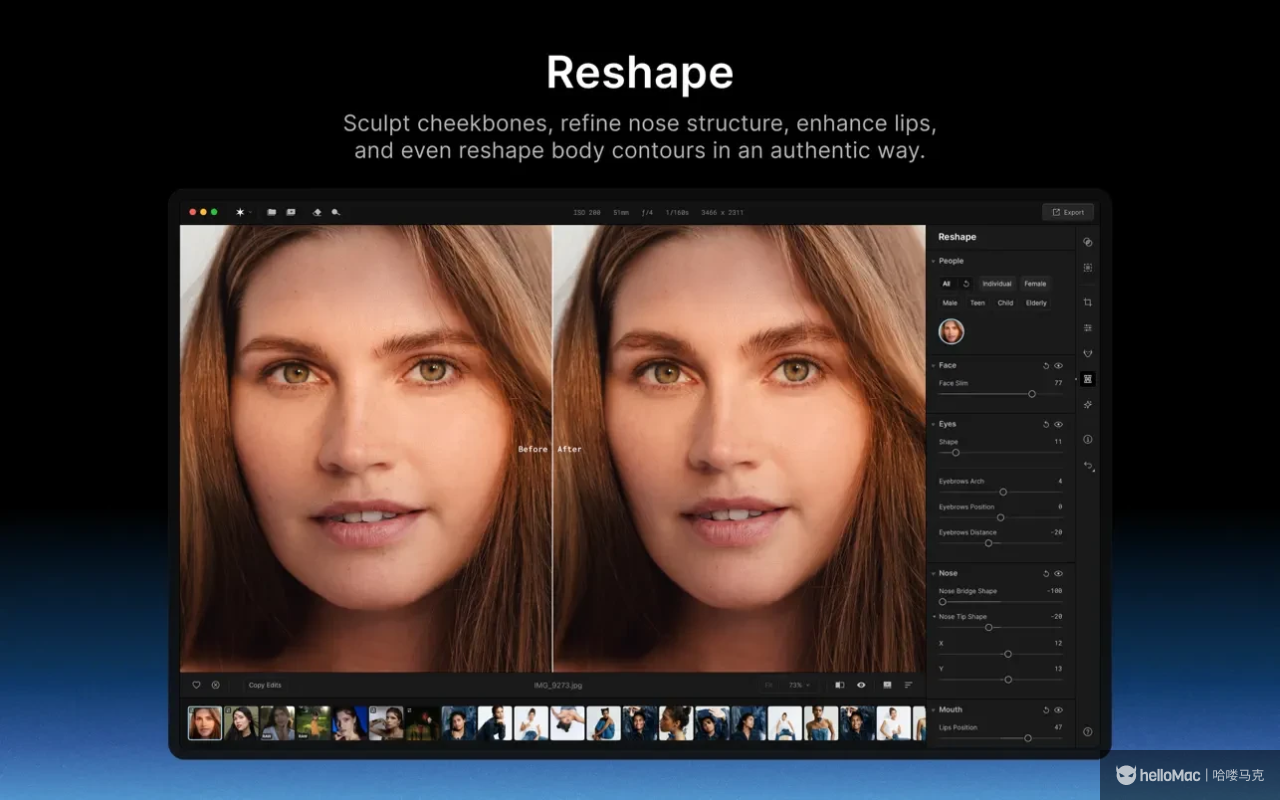Viewport: 1280px width, 800px height.
Task: Adjust the Eyebrows Distance slider
Action: tap(1000, 543)
